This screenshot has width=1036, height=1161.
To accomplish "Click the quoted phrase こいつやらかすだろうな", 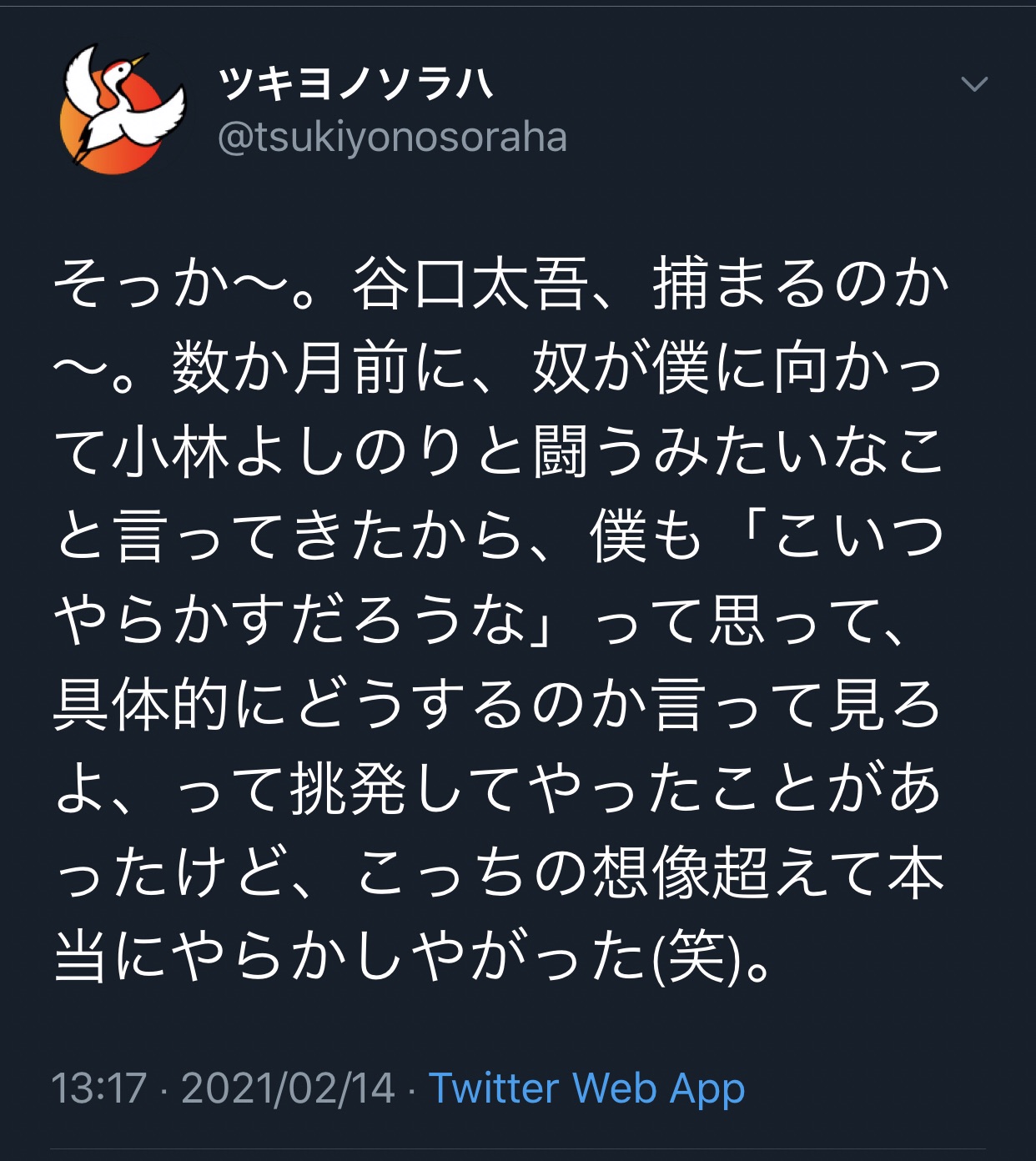I will coord(499,579).
